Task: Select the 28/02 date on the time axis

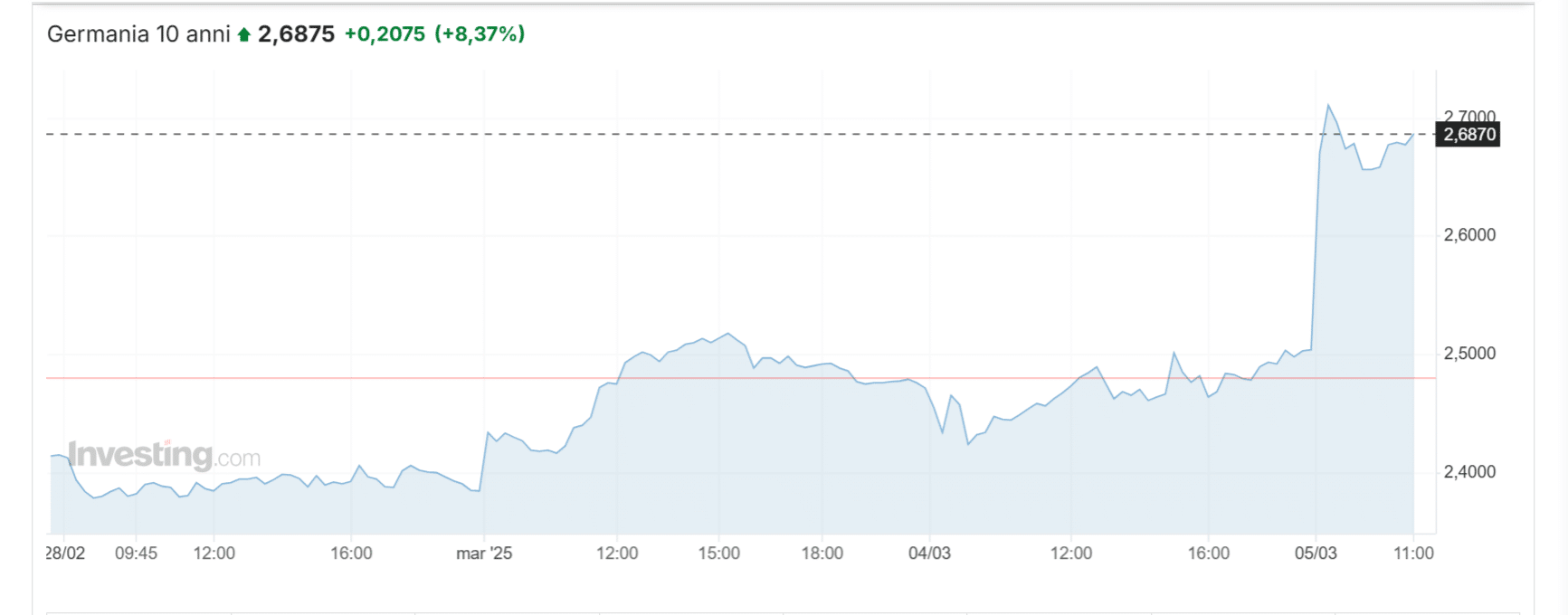Action: coord(66,553)
